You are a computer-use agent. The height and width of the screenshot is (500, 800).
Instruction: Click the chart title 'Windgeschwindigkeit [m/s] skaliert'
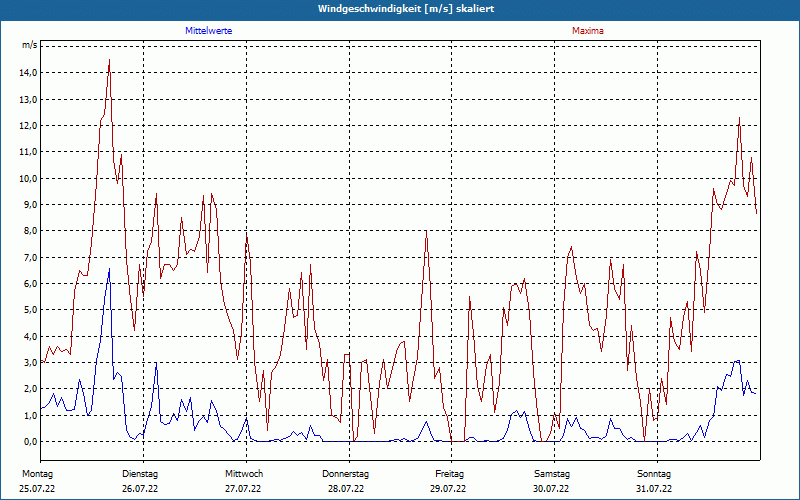(x=406, y=9)
